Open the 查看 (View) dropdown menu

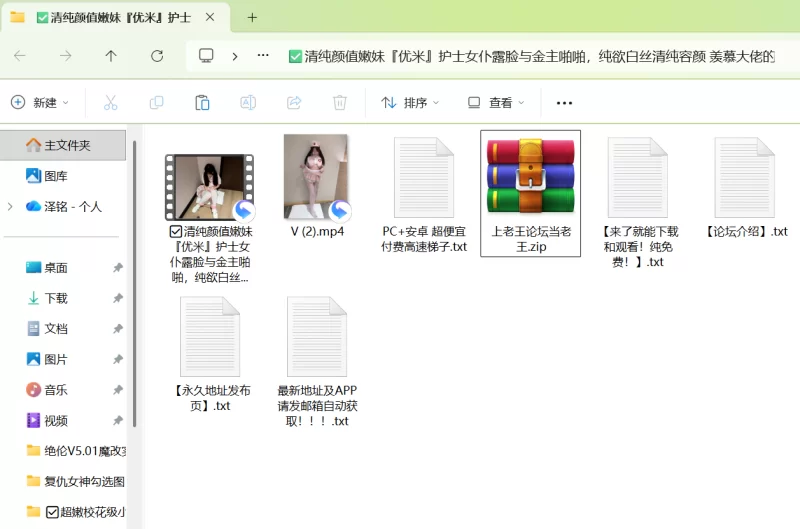coord(495,102)
